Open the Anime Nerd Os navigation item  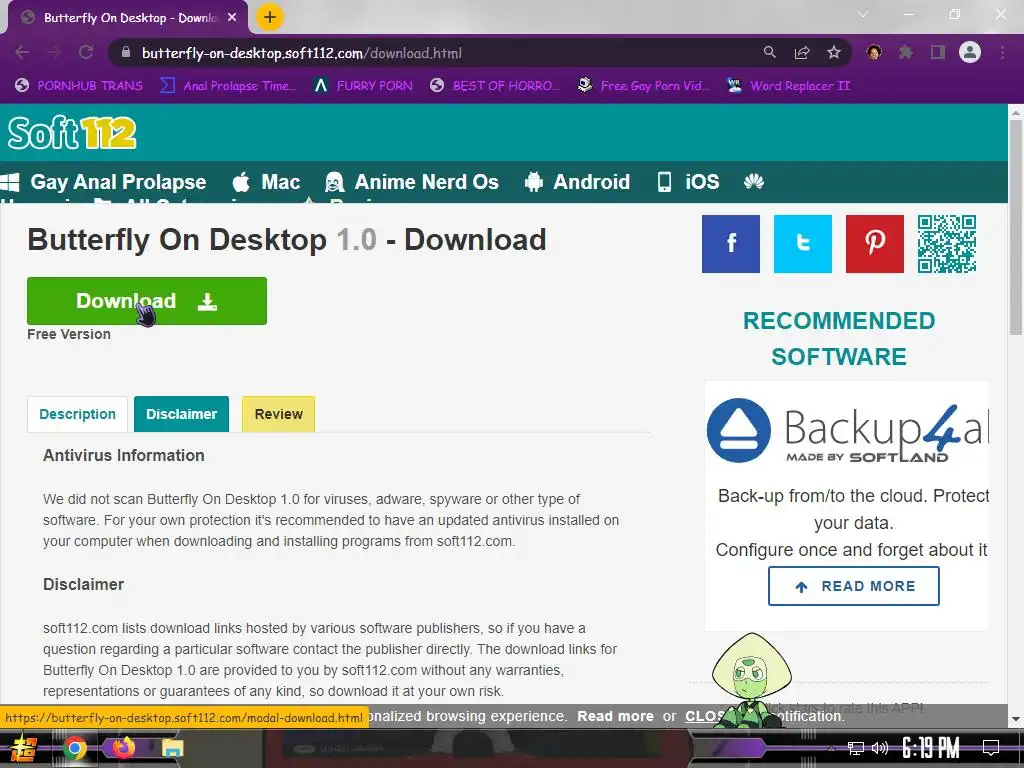(x=412, y=182)
